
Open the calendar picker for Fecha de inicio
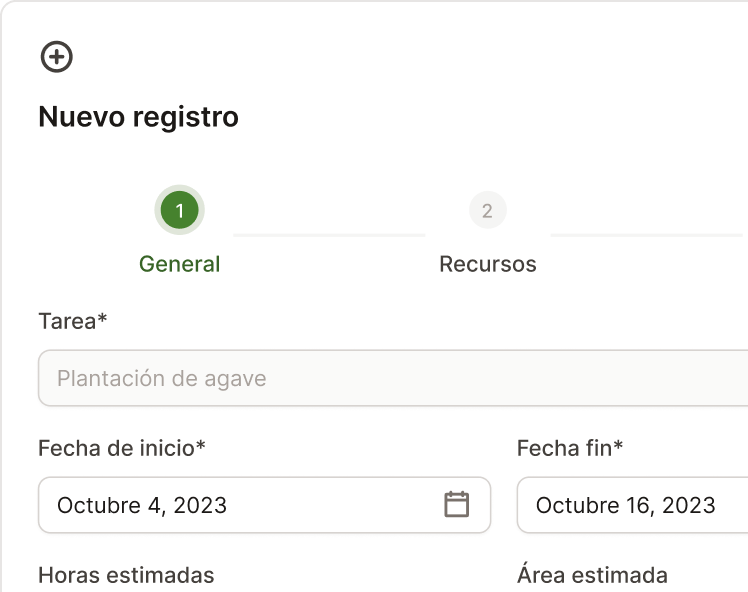pyautogui.click(x=456, y=505)
